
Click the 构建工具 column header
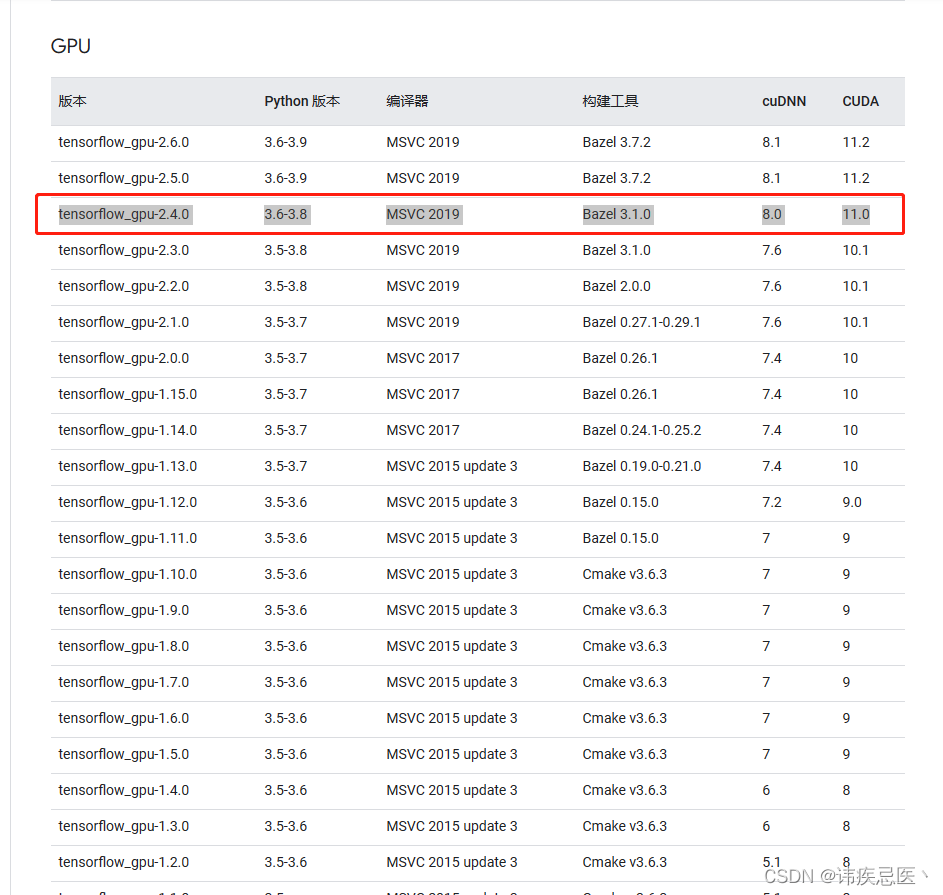click(610, 101)
